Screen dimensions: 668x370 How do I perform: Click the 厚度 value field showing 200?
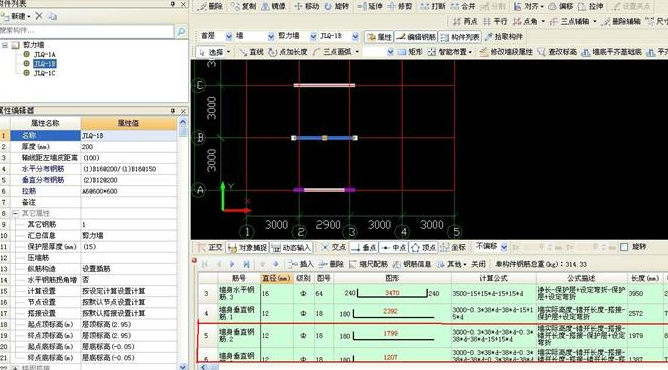point(129,146)
